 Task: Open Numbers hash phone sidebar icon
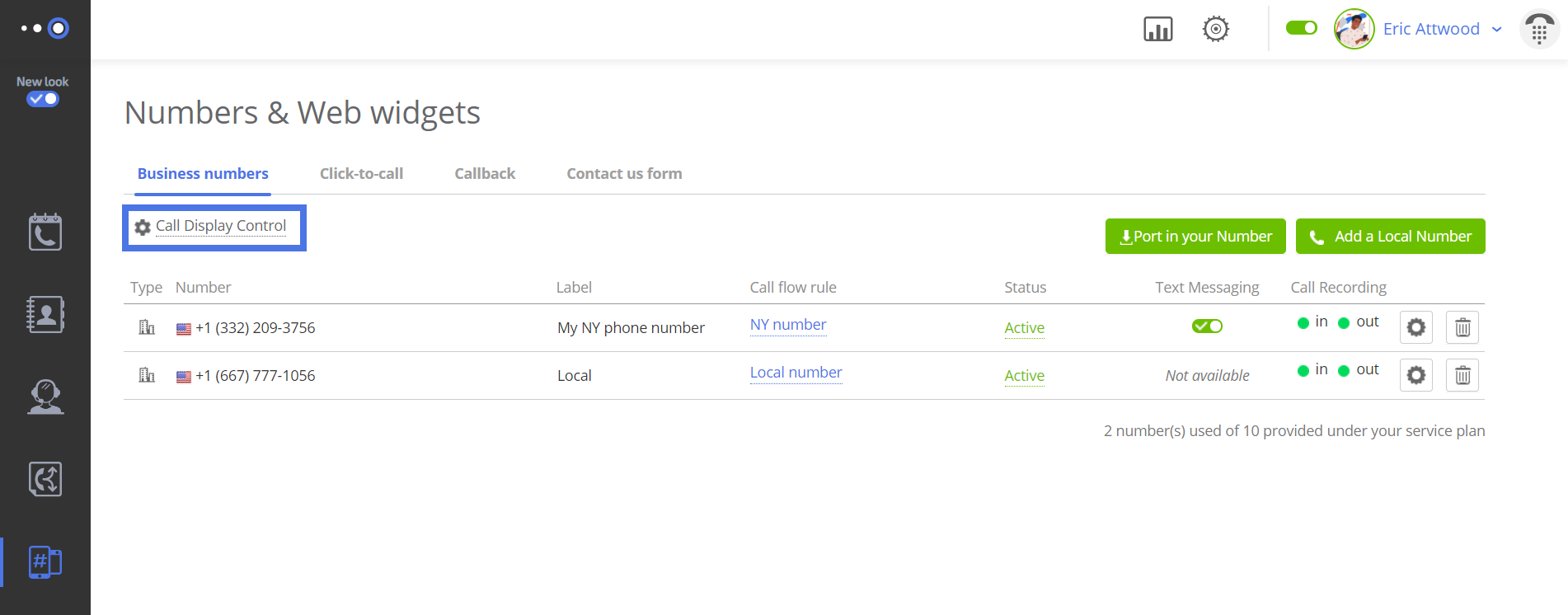[x=45, y=562]
